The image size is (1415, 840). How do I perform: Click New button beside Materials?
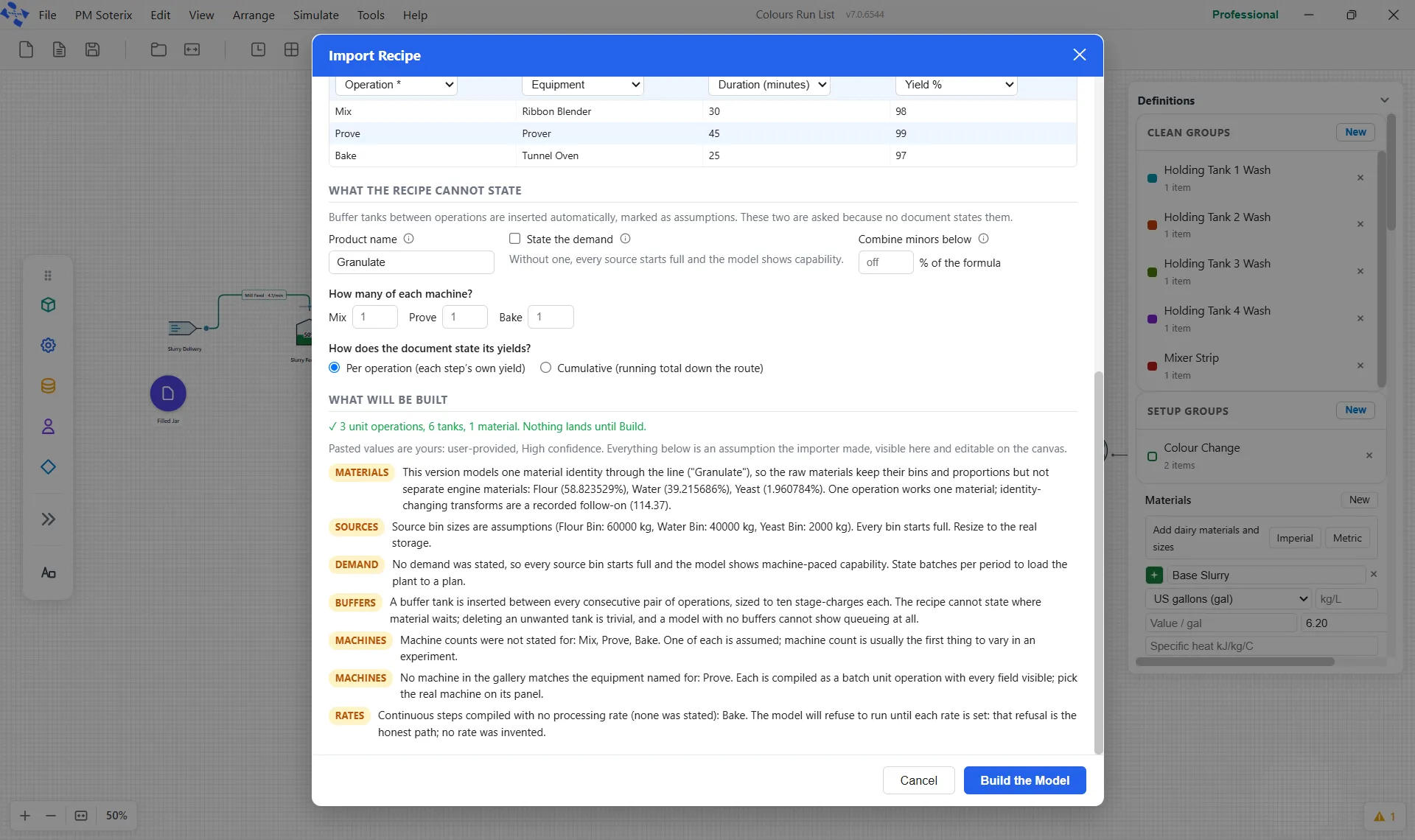click(1359, 500)
